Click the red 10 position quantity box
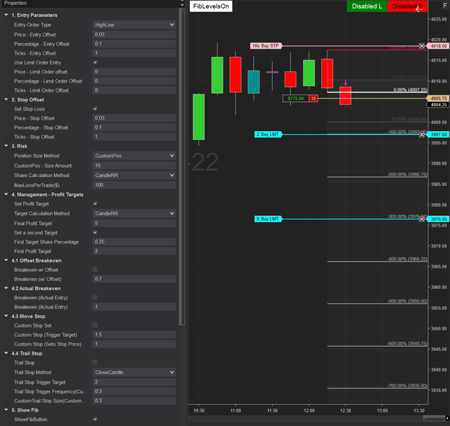 (313, 98)
